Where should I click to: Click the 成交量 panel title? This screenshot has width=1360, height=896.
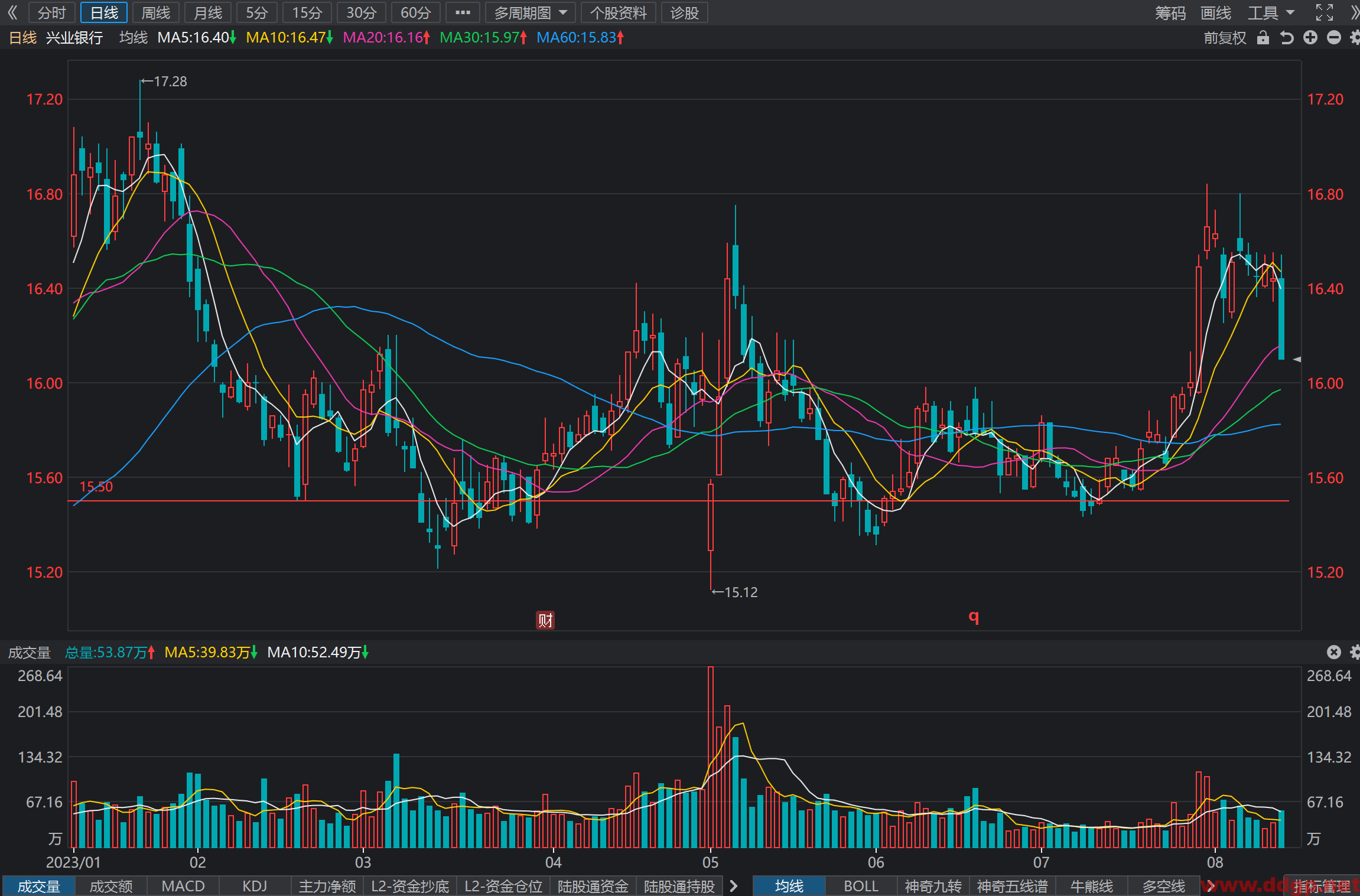point(30,652)
